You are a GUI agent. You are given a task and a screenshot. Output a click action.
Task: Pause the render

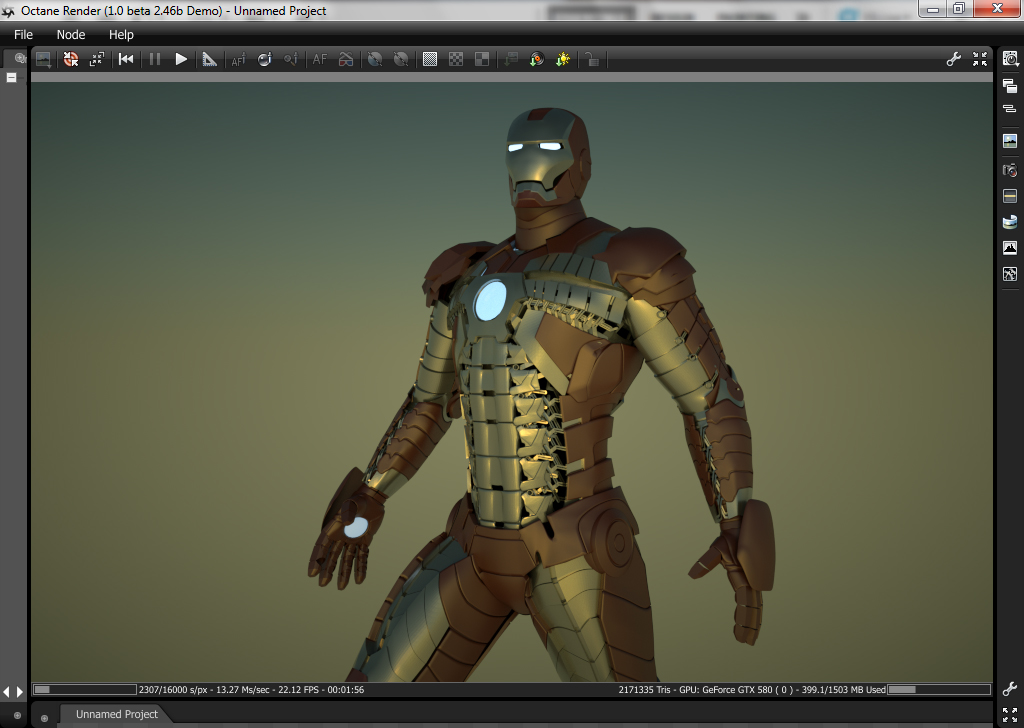(x=155, y=59)
